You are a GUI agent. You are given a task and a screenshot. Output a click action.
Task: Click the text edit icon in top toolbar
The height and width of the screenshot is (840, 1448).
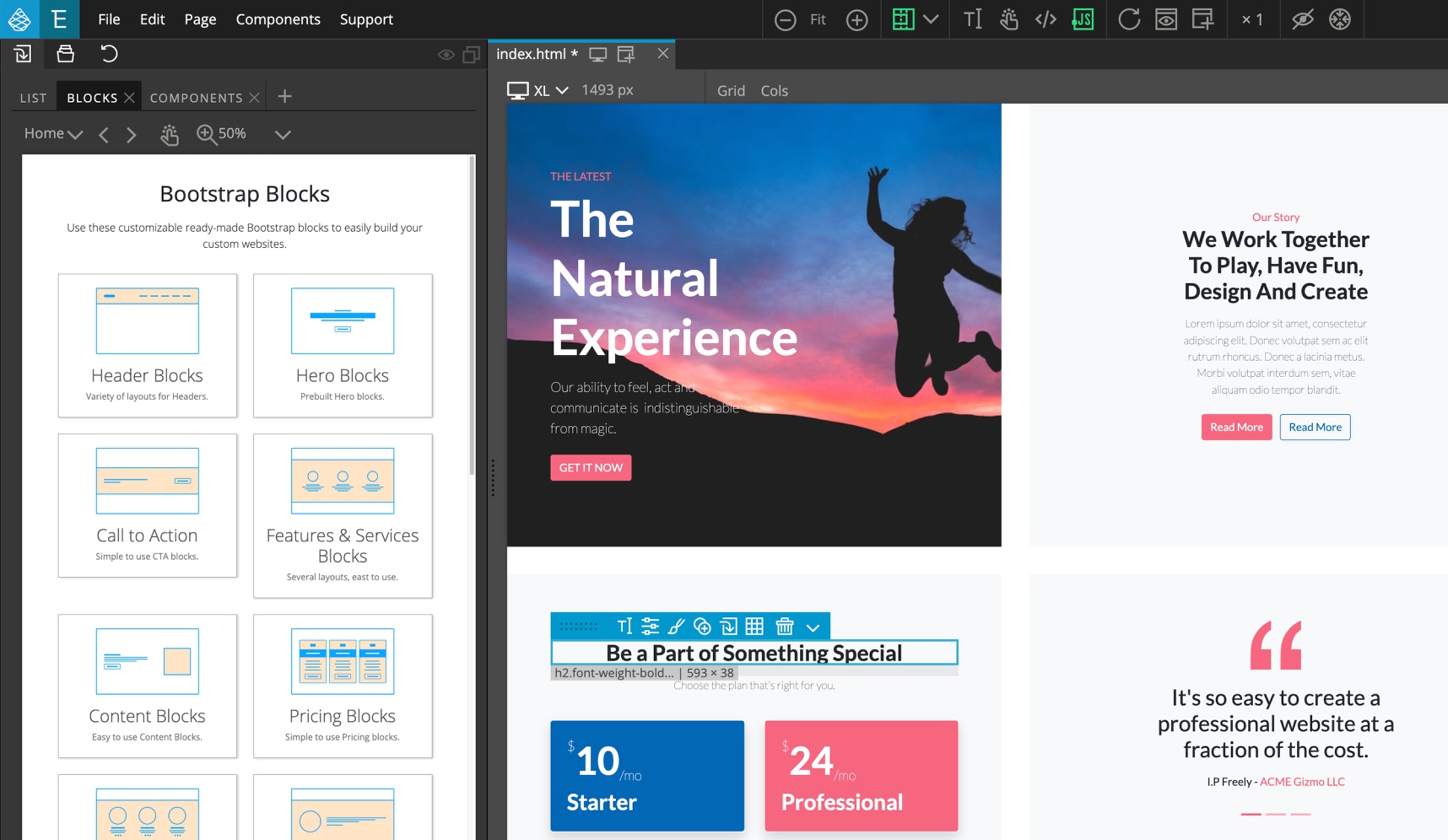tap(972, 19)
